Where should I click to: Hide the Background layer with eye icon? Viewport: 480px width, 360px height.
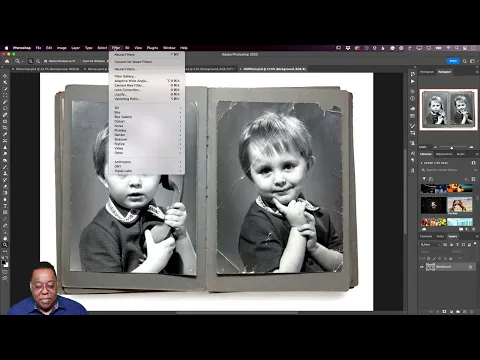(422, 267)
